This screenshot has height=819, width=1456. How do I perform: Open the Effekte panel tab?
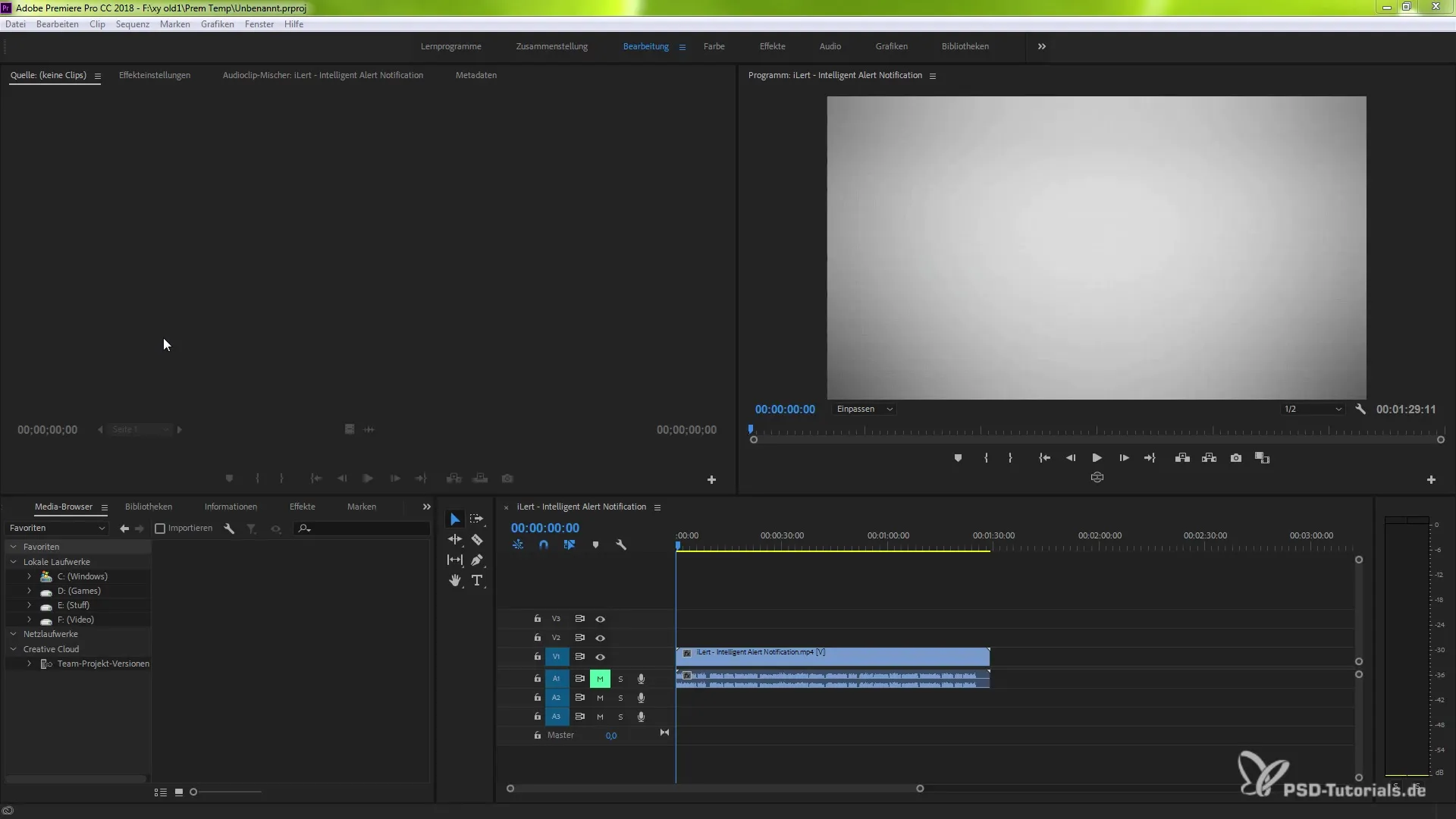pyautogui.click(x=302, y=507)
